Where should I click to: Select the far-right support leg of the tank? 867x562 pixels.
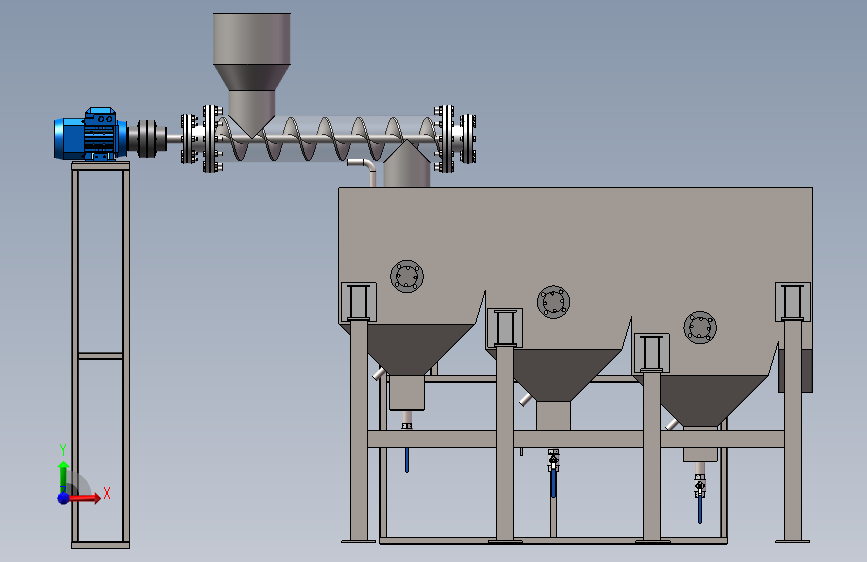[x=793, y=430]
